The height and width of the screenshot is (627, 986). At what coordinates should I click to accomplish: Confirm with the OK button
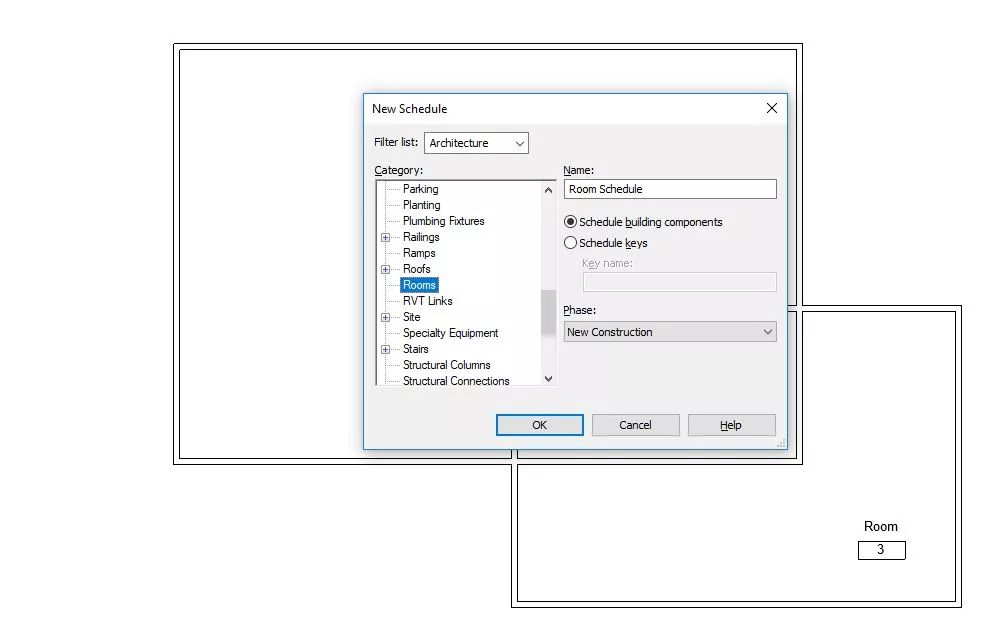540,425
